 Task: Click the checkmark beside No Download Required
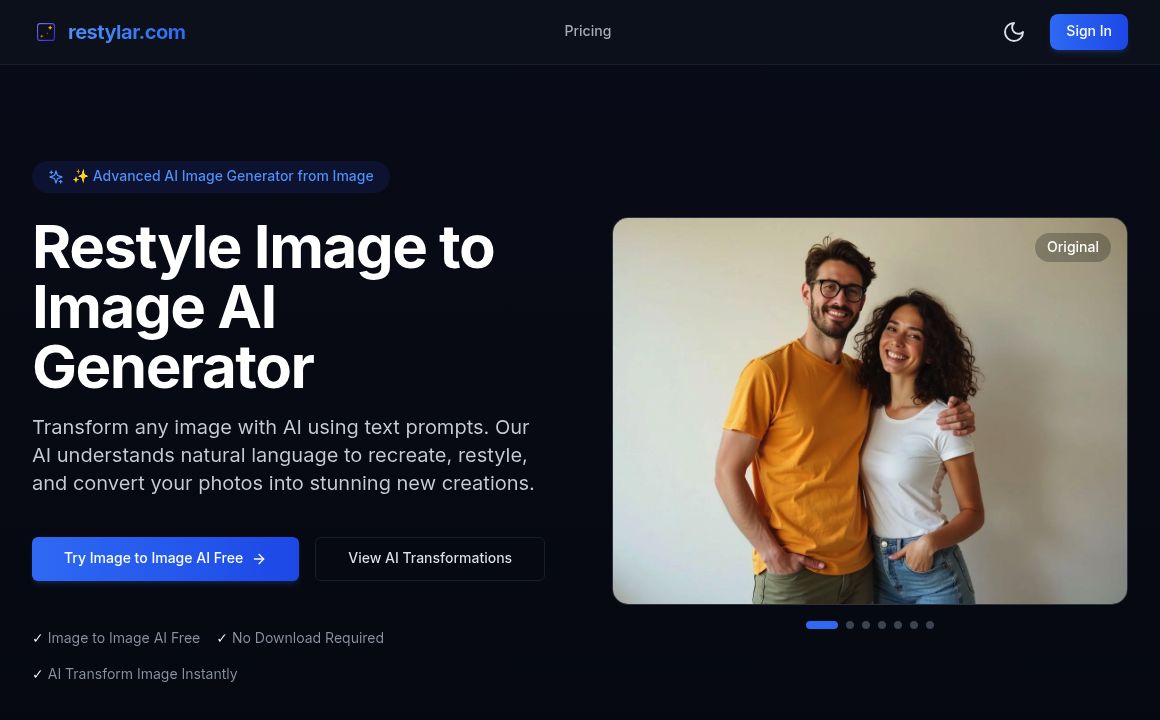[x=222, y=638]
